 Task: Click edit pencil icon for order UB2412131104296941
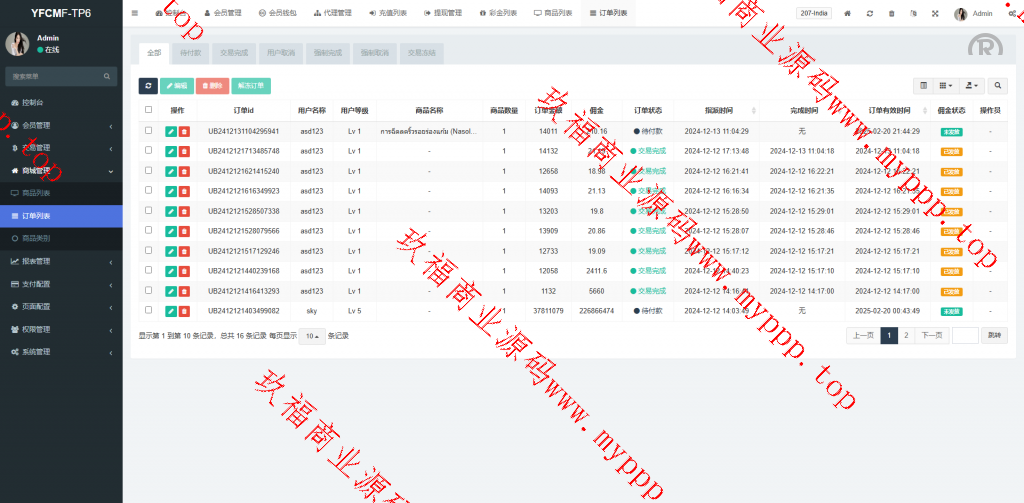(171, 131)
